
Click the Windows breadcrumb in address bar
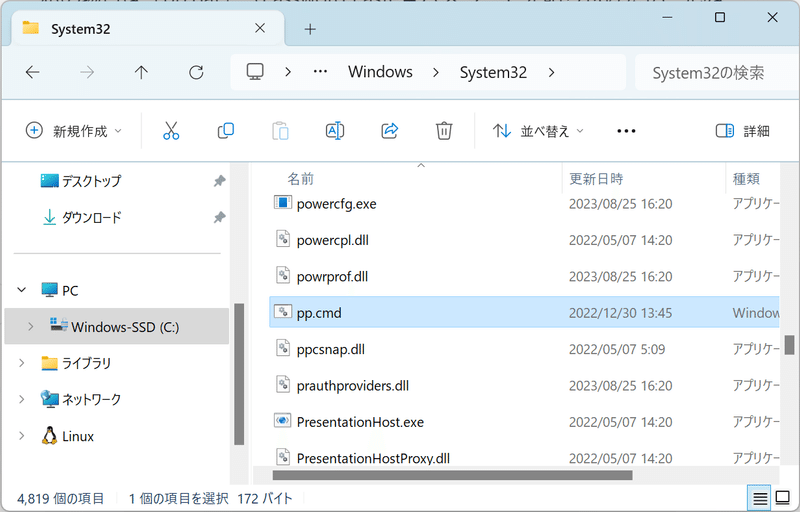(x=381, y=72)
